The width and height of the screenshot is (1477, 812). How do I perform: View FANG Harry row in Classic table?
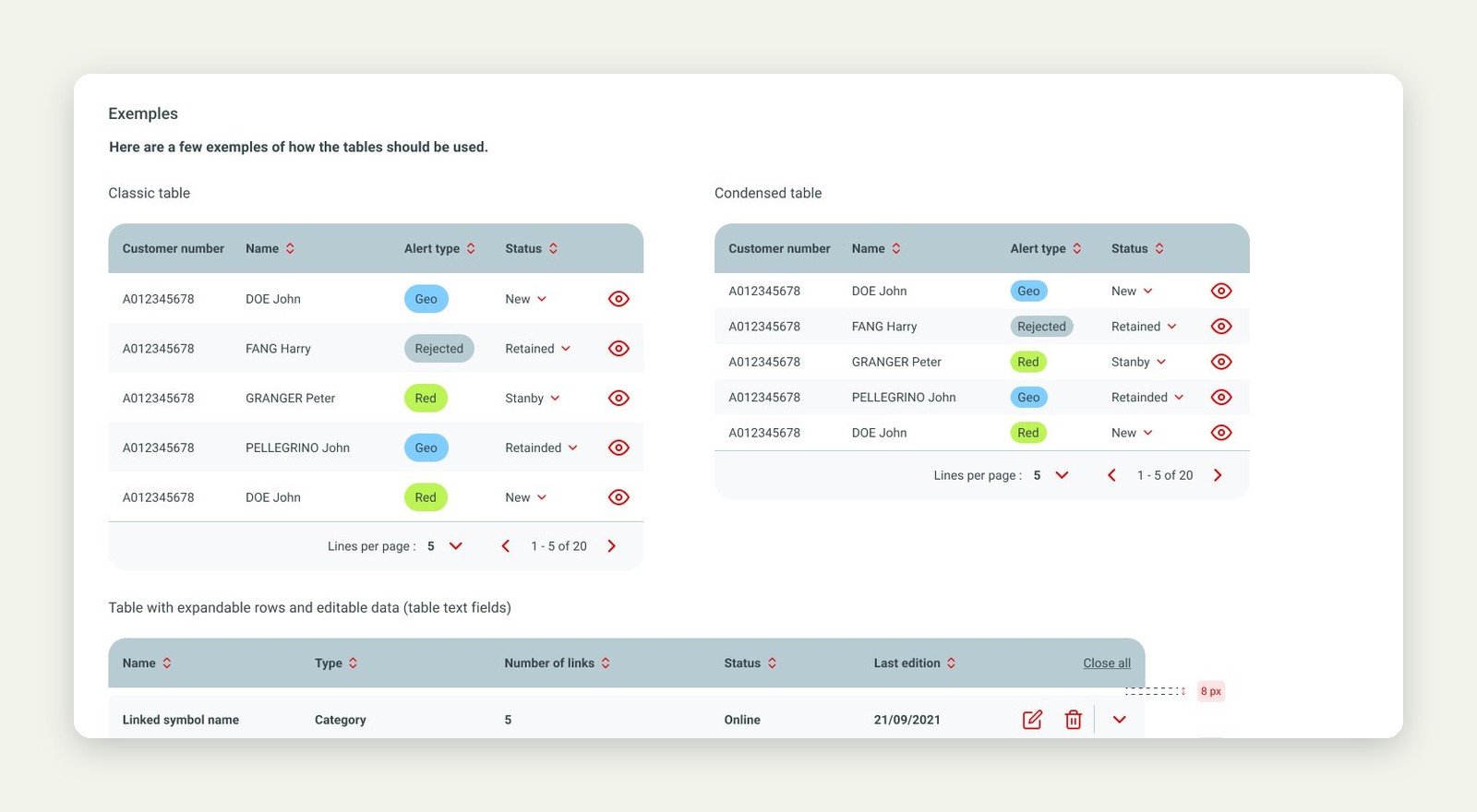point(618,349)
